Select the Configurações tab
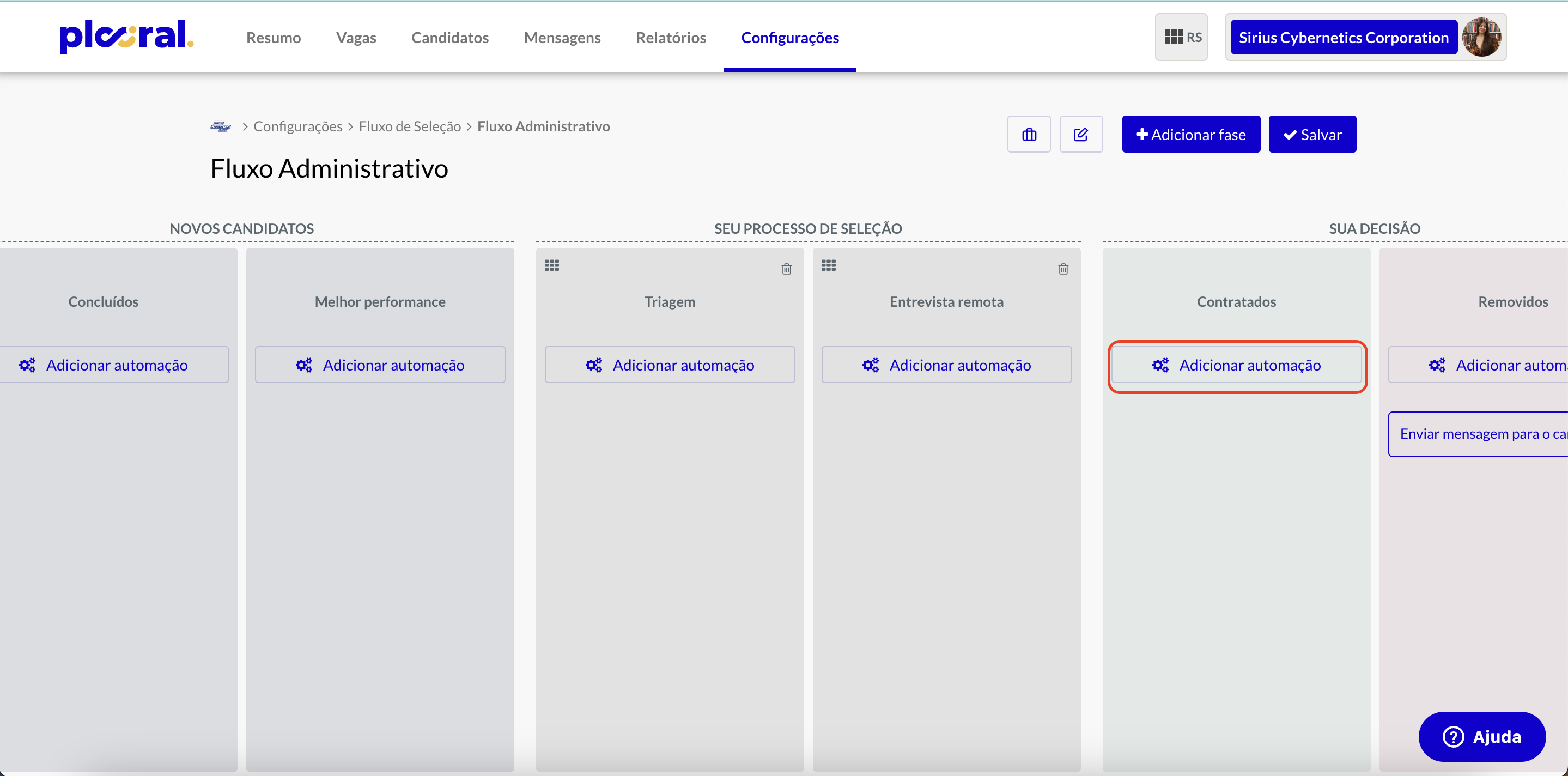Screen dimensions: 1568x776 789,37
